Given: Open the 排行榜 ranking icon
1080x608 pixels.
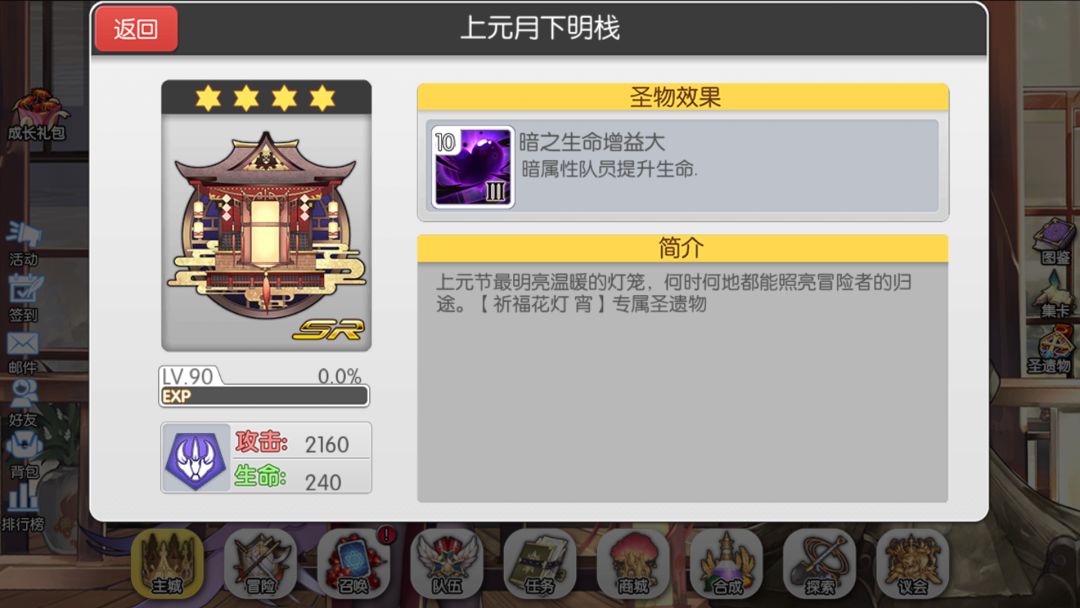Looking at the screenshot, I should pos(23,508).
